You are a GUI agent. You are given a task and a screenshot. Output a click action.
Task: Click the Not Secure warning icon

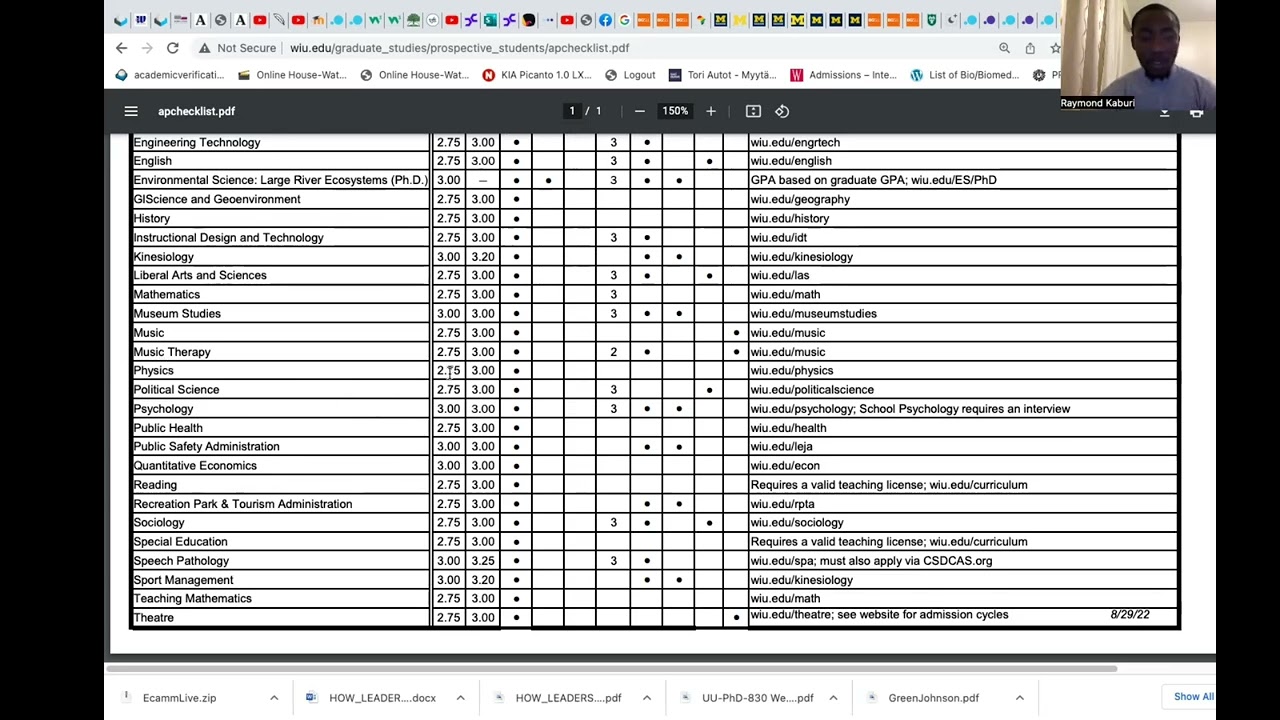tap(204, 48)
